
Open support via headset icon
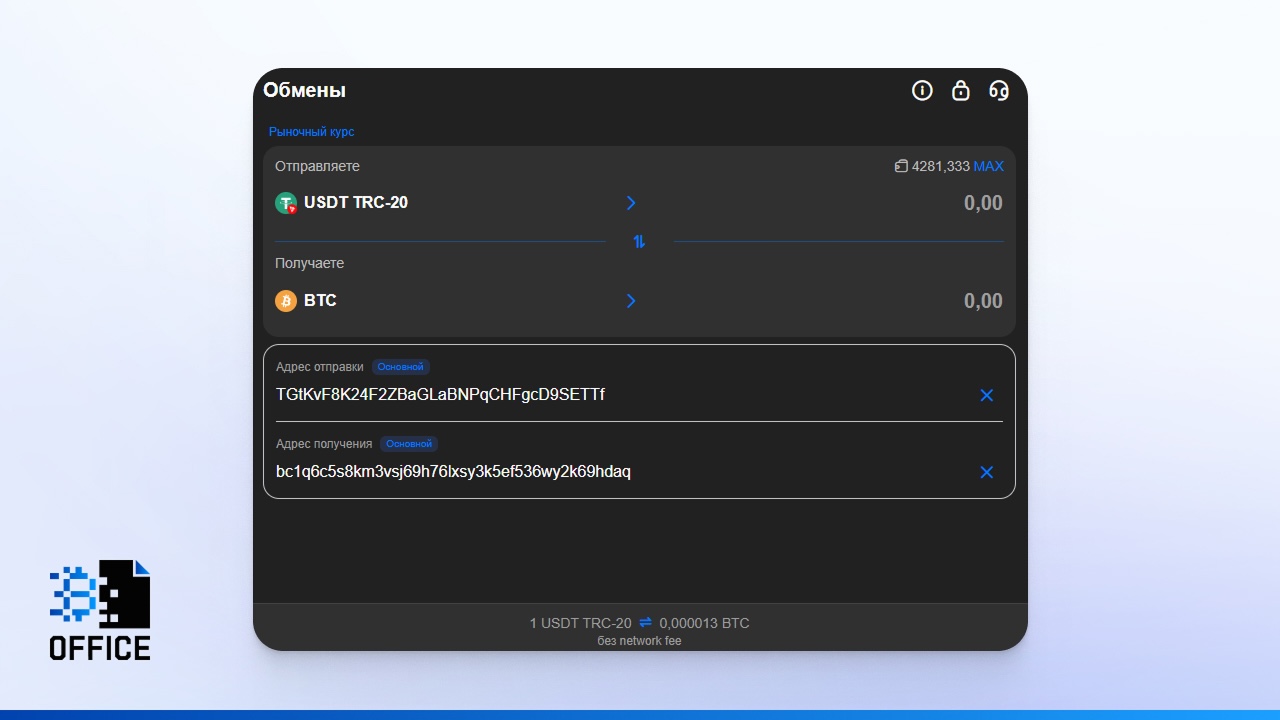[x=998, y=91]
